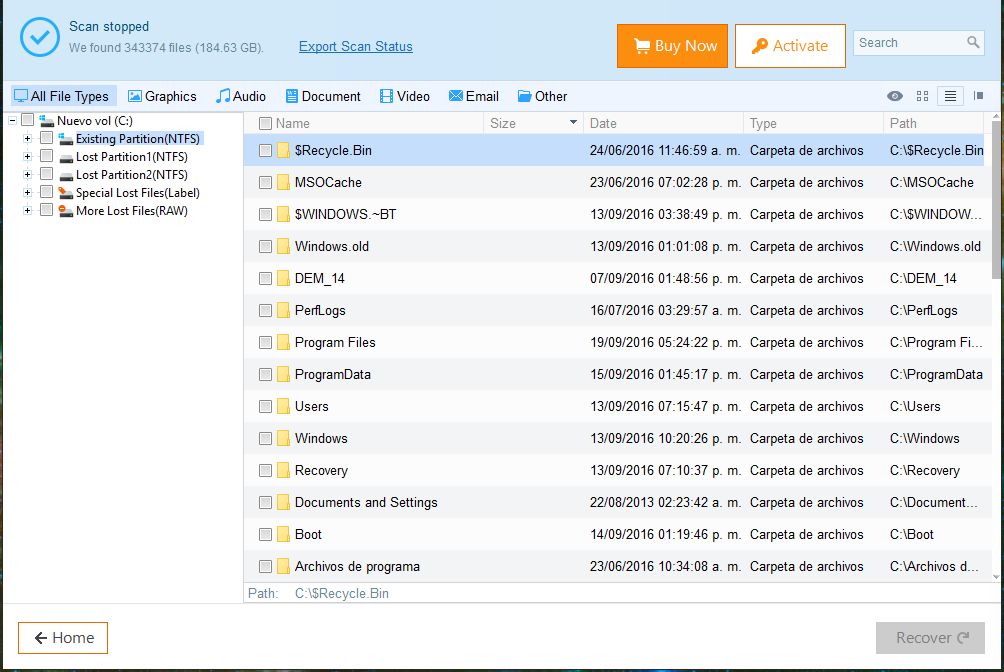Open the Size column sort dropdown

tap(571, 123)
